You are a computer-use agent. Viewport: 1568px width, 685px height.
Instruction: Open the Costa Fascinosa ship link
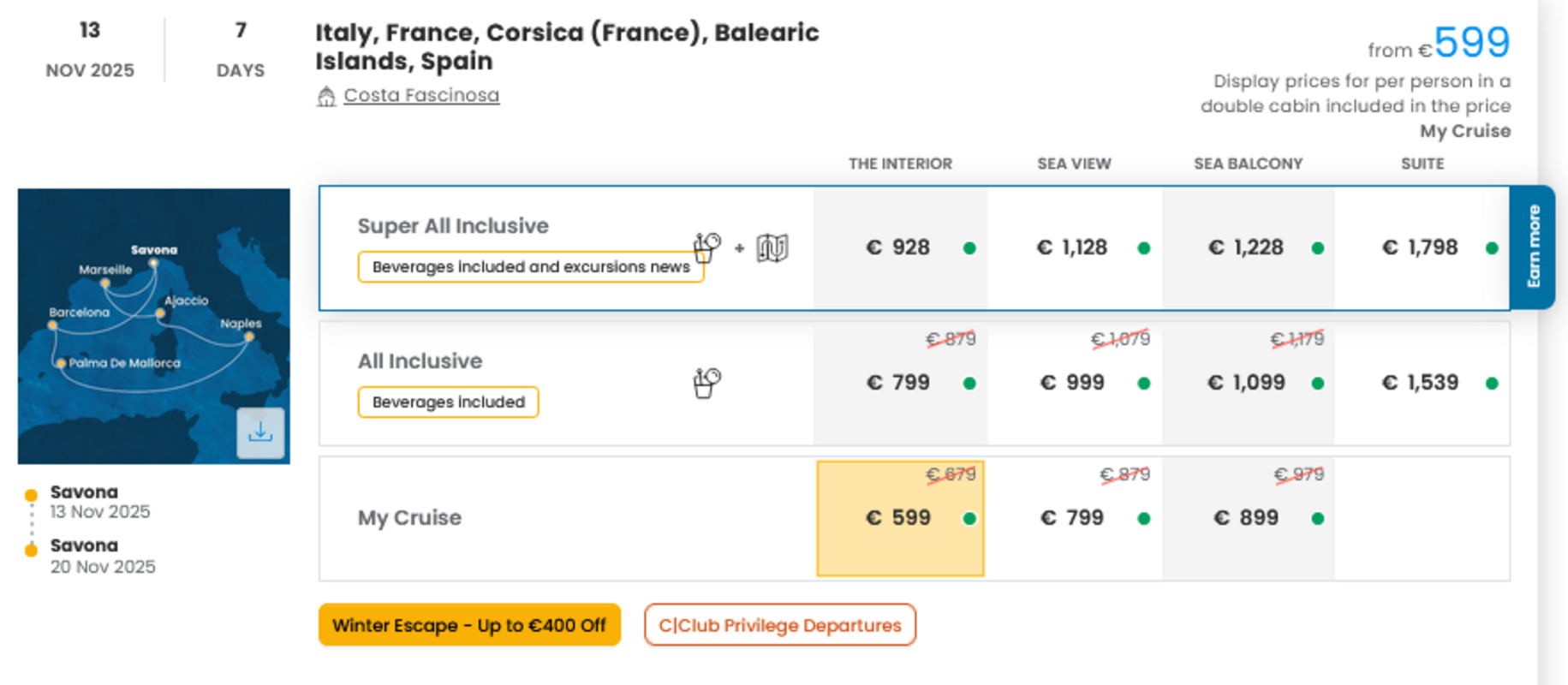click(x=421, y=95)
